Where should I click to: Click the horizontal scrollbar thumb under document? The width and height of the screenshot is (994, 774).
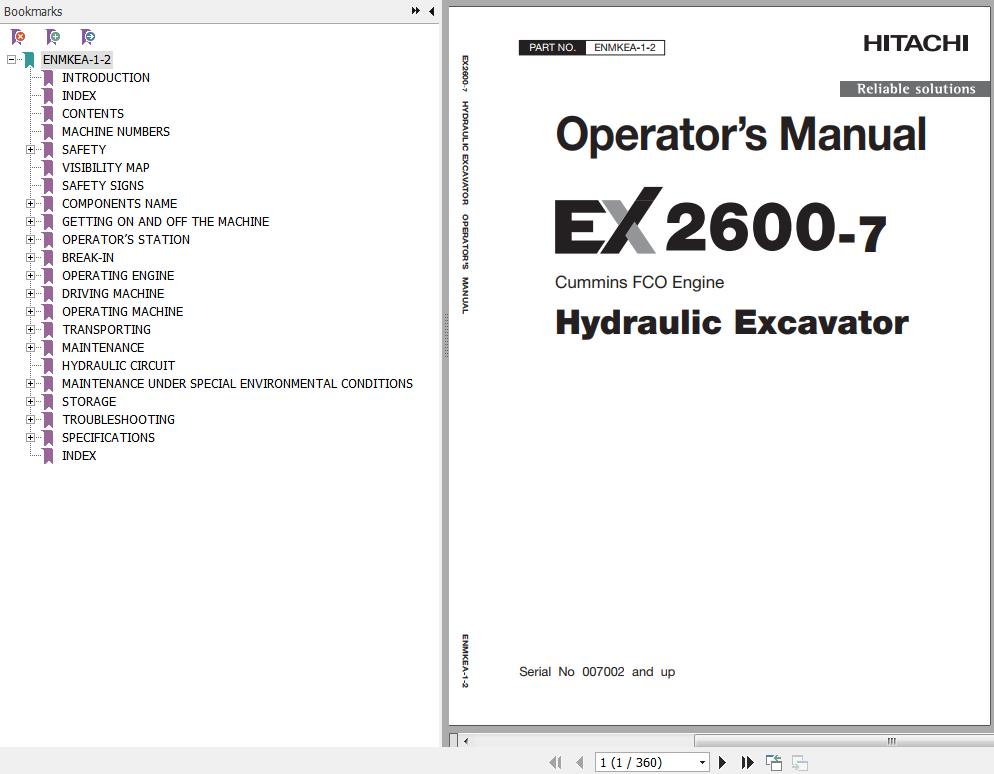844,740
